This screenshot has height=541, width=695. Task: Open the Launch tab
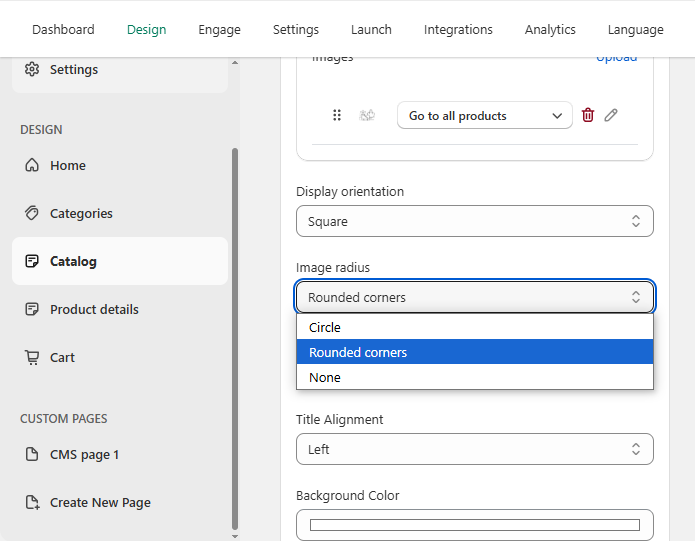pyautogui.click(x=371, y=30)
